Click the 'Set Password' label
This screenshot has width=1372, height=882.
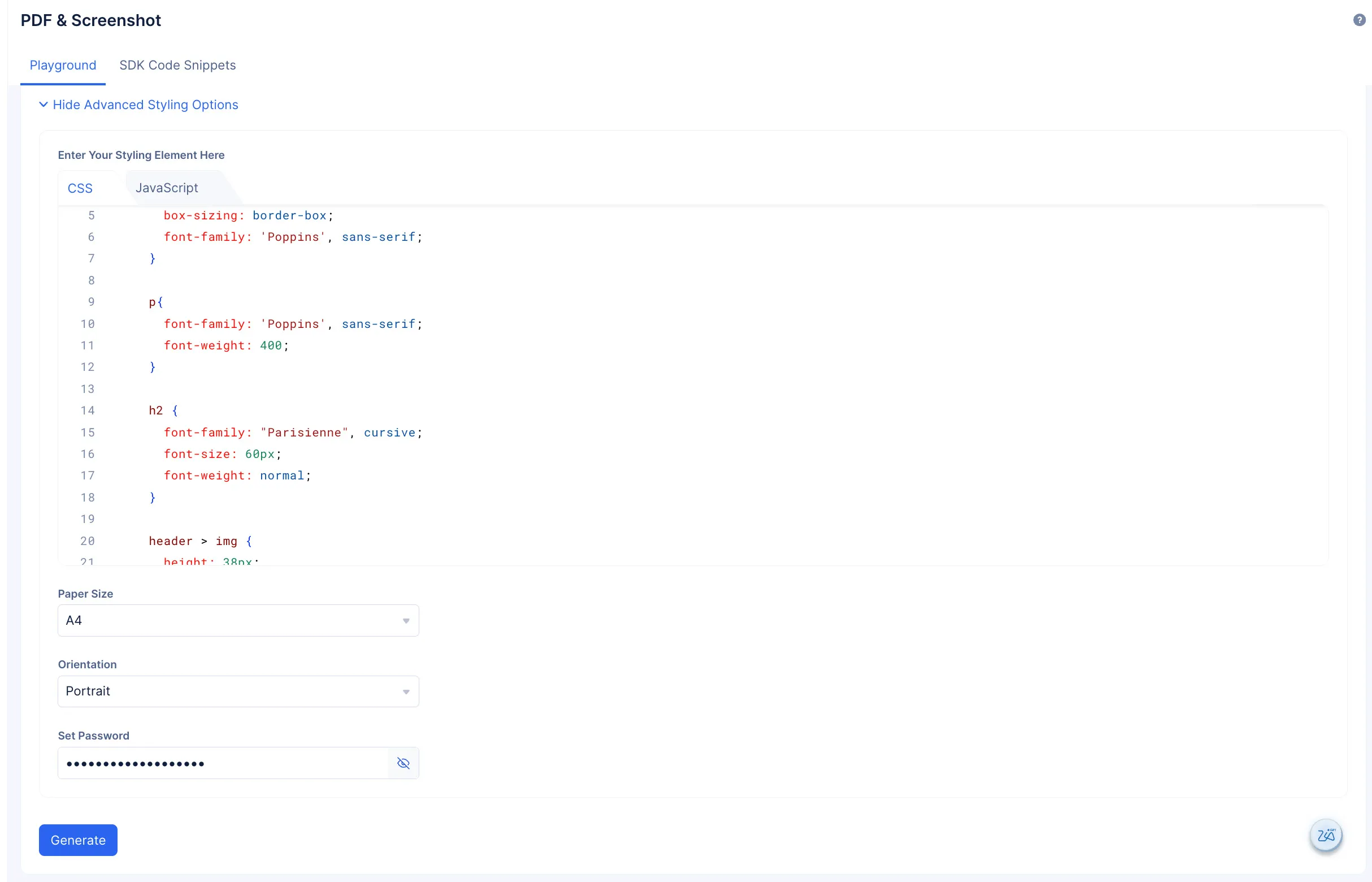[x=94, y=736]
